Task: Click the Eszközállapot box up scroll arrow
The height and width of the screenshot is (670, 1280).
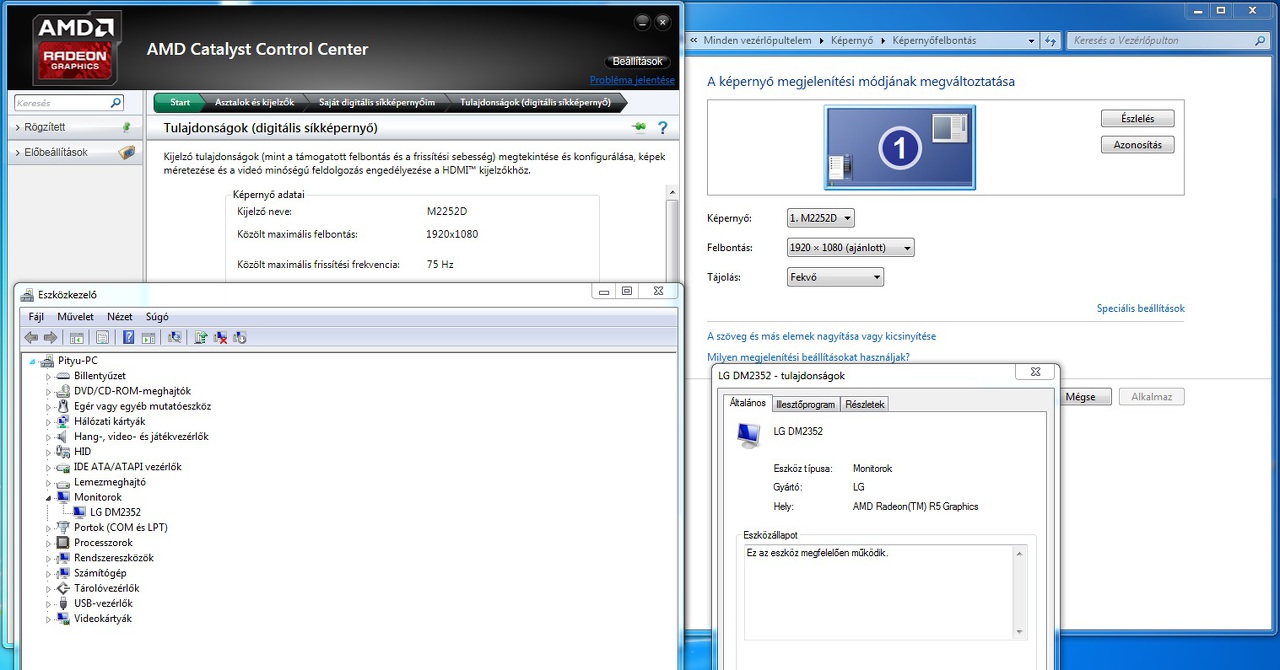Action: coord(1020,552)
